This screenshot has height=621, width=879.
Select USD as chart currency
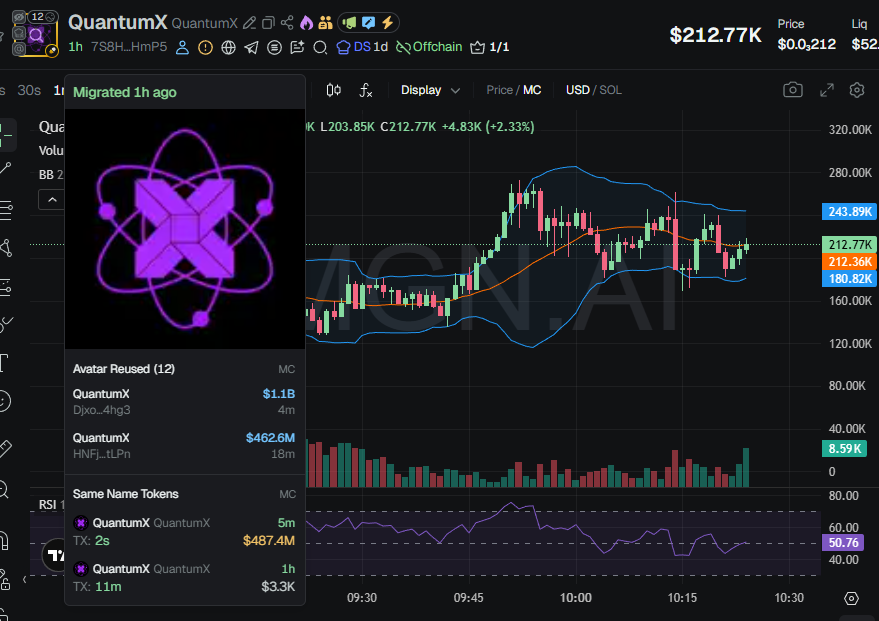click(577, 90)
